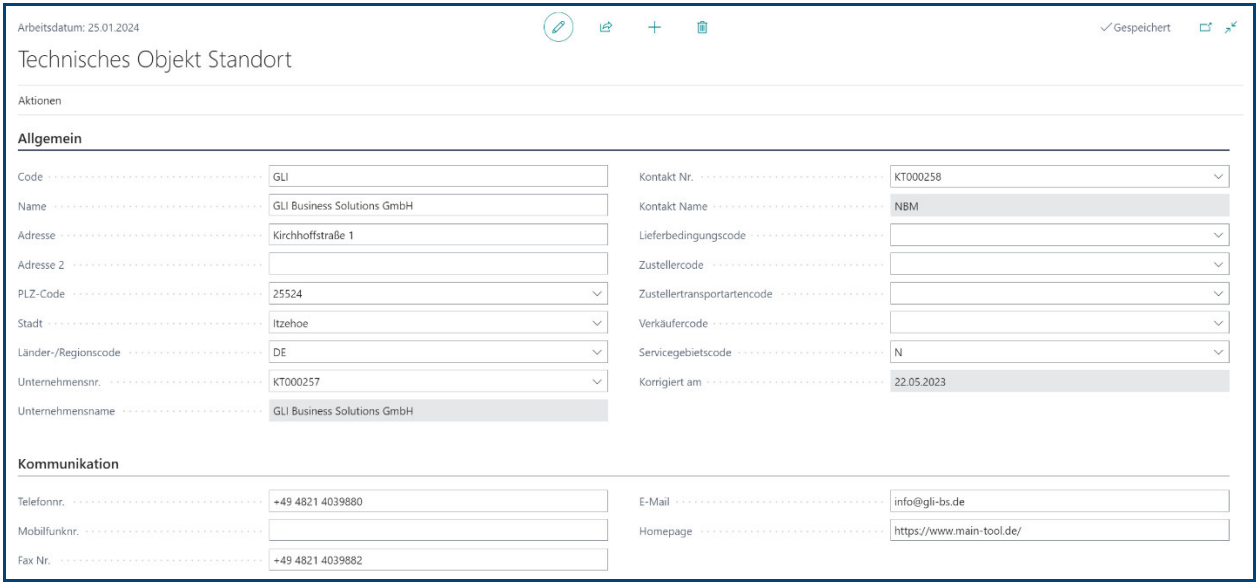1258x584 pixels.
Task: Click the Homepage URL field
Action: (x=1059, y=531)
